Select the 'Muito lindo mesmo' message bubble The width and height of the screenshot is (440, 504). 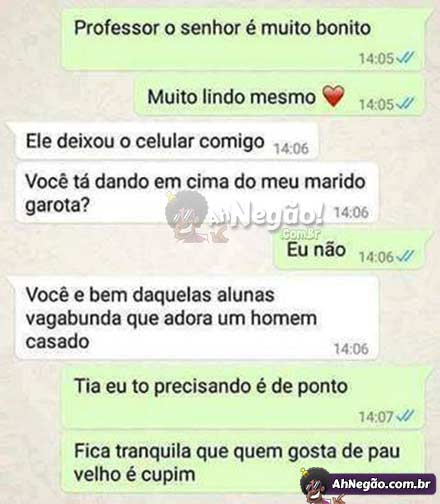280,97
